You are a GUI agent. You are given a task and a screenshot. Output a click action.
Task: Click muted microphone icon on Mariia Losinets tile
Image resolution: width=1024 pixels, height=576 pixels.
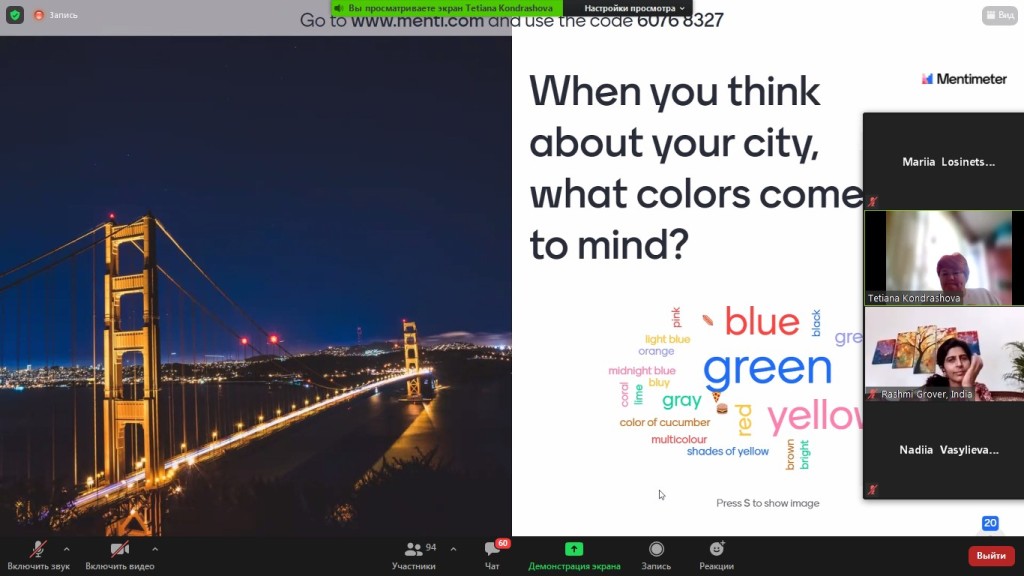click(872, 201)
